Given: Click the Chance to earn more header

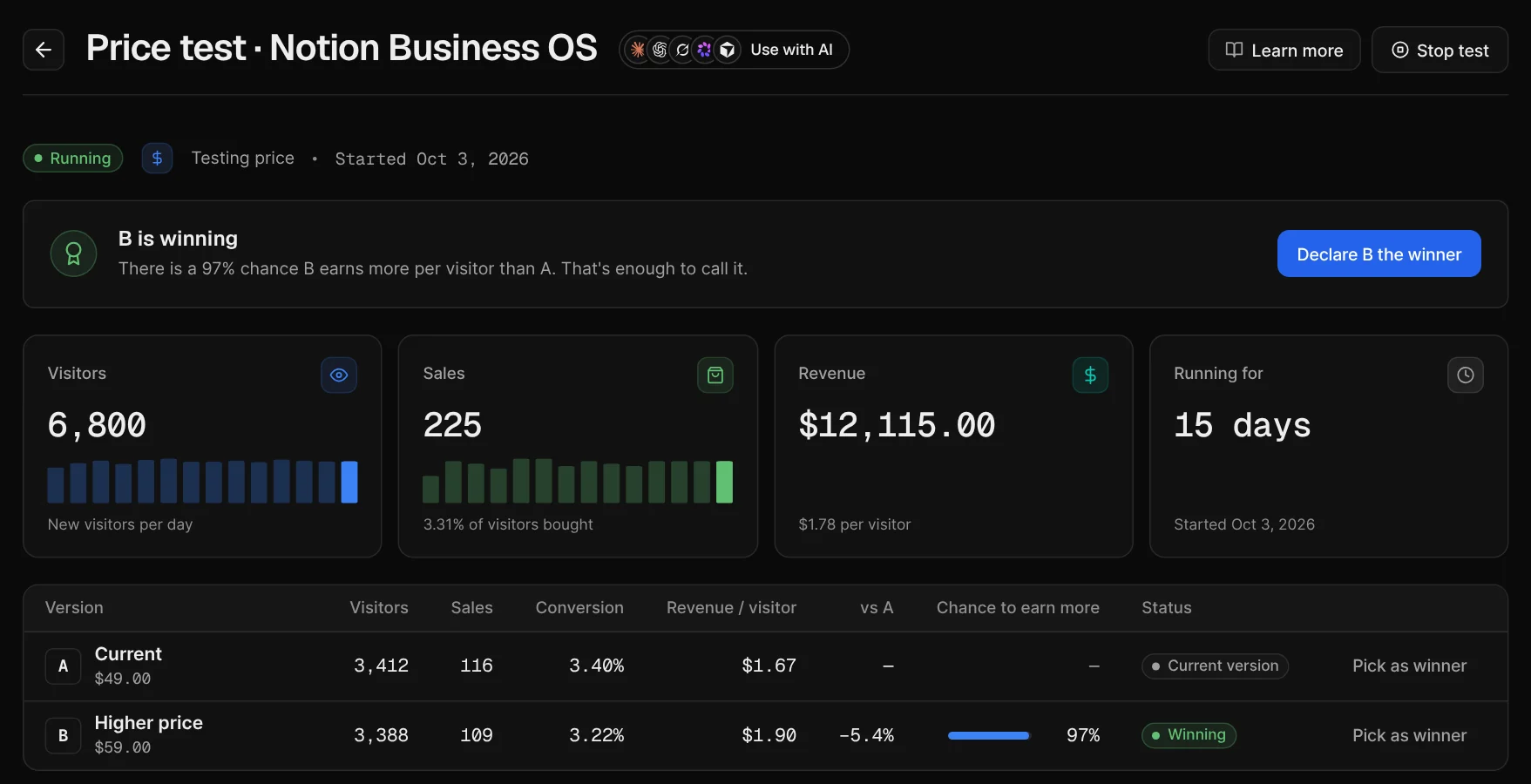Looking at the screenshot, I should (x=1018, y=608).
